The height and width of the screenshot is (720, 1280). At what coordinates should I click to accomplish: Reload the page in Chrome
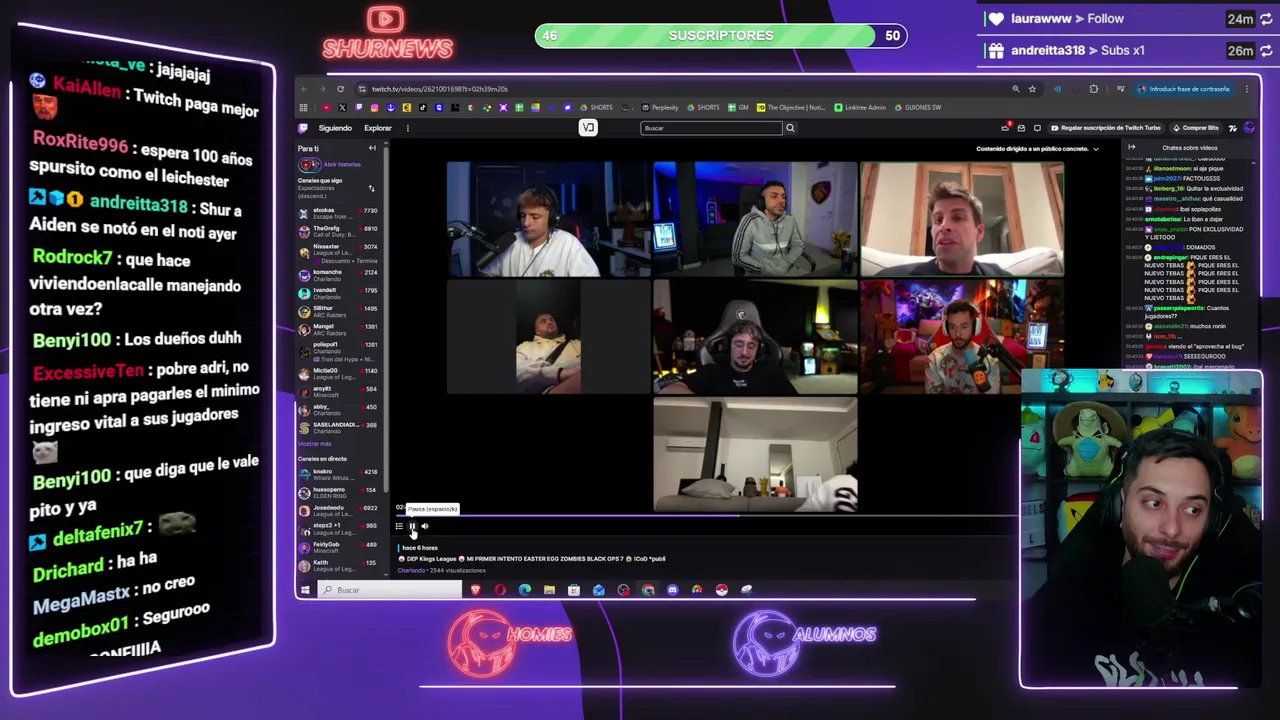340,89
